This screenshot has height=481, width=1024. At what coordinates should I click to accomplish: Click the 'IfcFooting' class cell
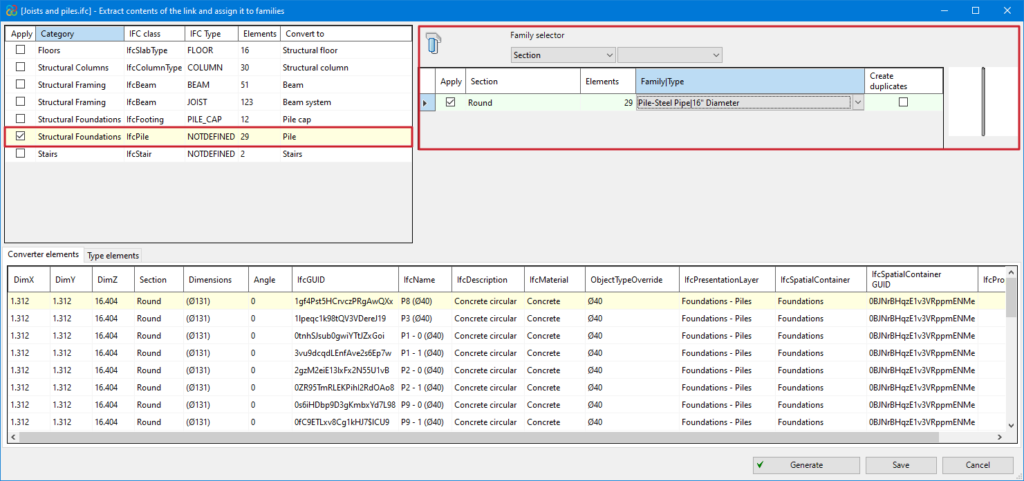(x=155, y=119)
